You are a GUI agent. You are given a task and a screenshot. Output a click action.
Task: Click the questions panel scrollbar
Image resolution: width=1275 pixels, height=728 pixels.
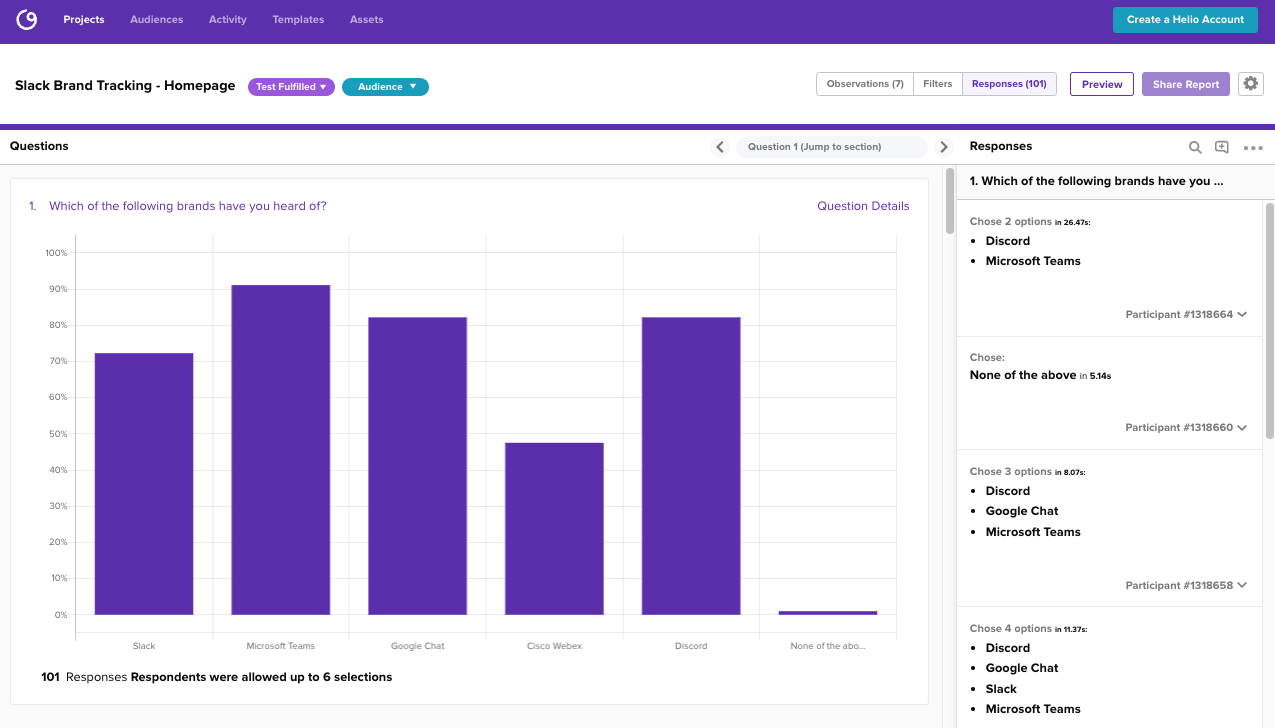pos(950,200)
